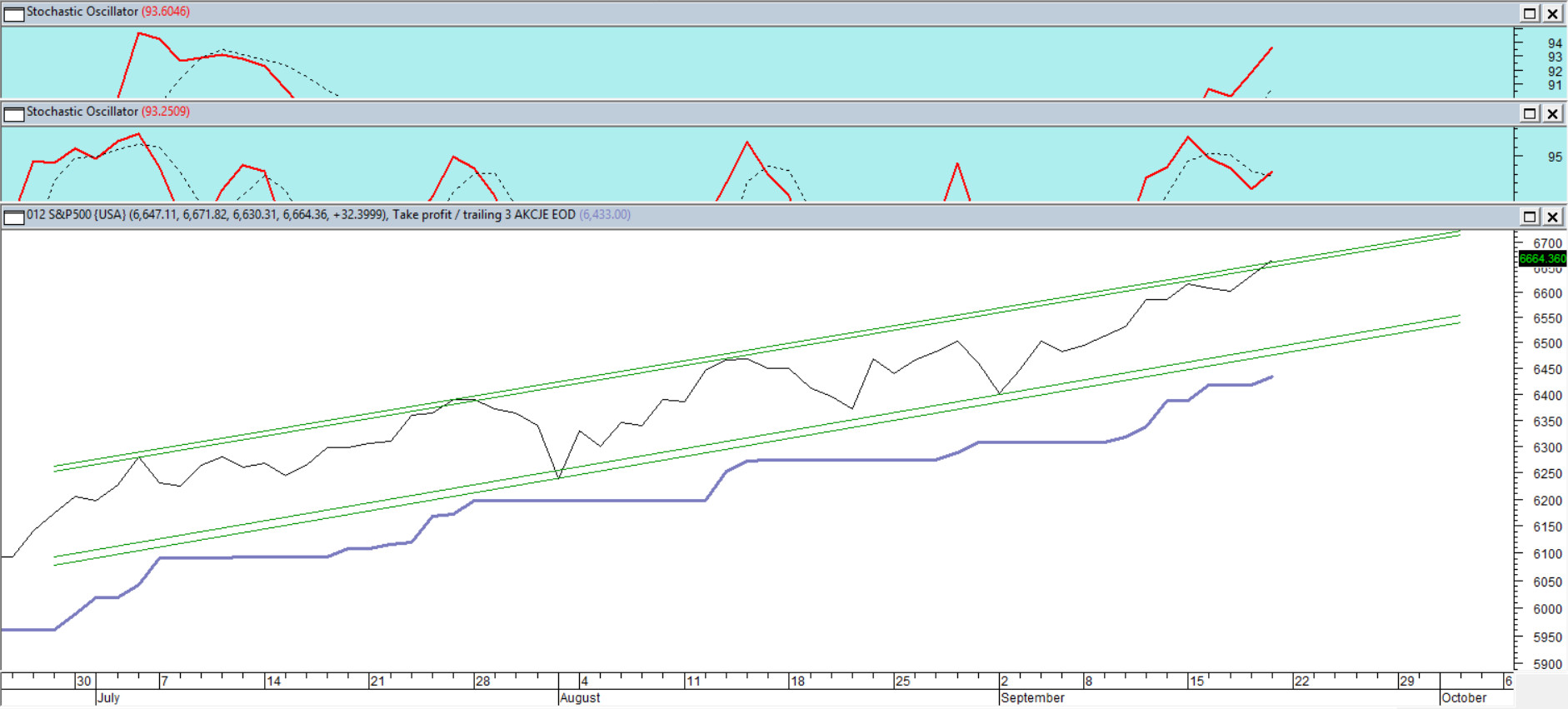Maximize the top Stochastic Oscillator panel
1568x709 pixels.
pos(1530,13)
